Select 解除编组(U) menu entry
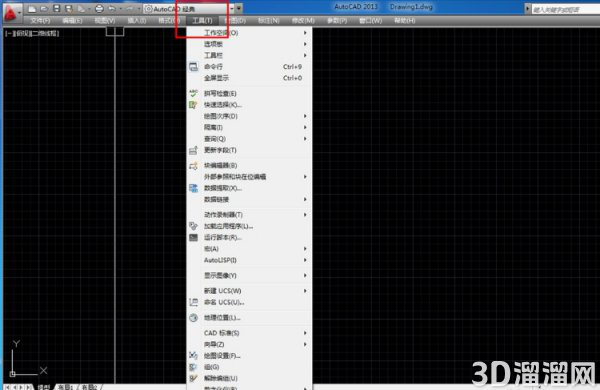 coord(249,378)
